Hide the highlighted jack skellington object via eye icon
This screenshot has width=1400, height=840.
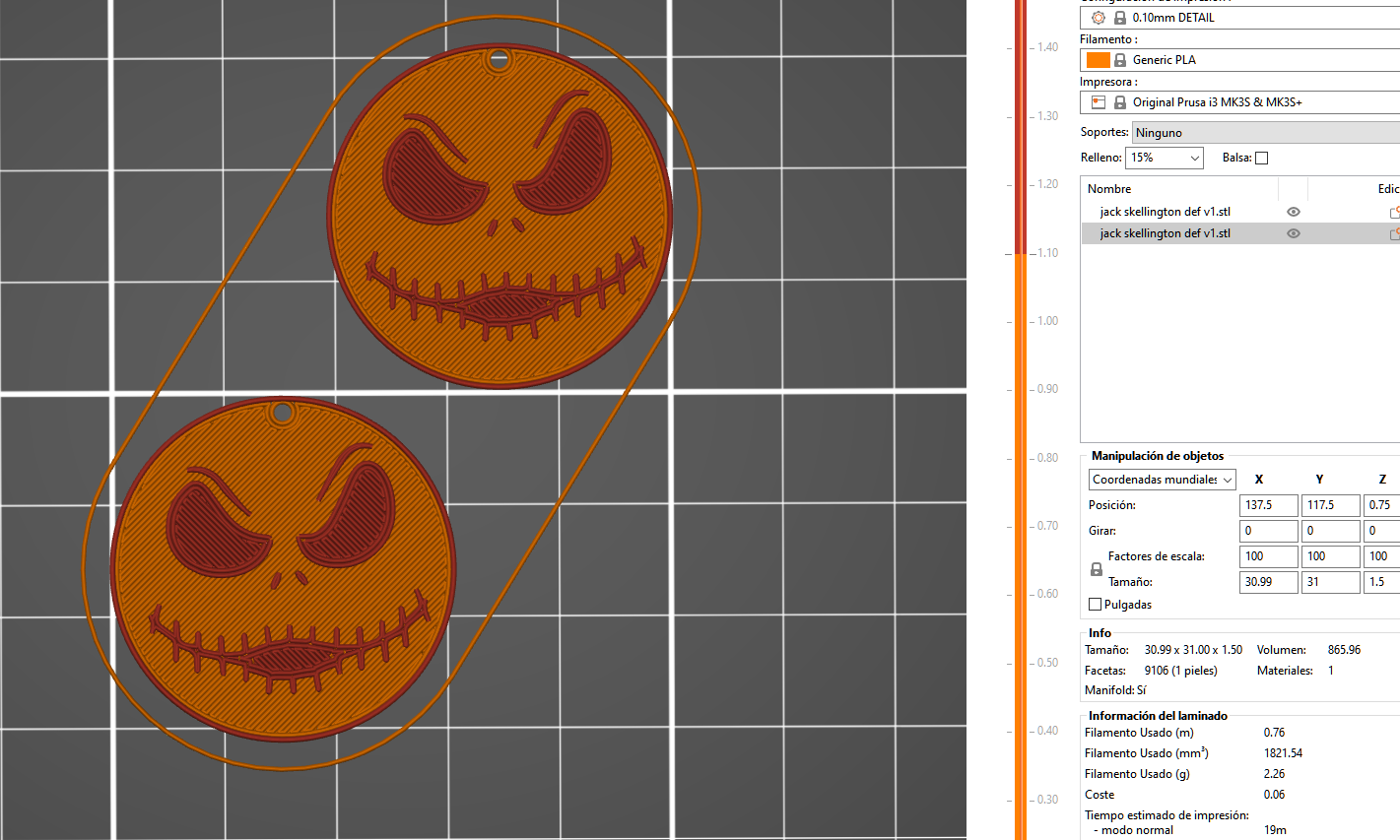(1294, 233)
